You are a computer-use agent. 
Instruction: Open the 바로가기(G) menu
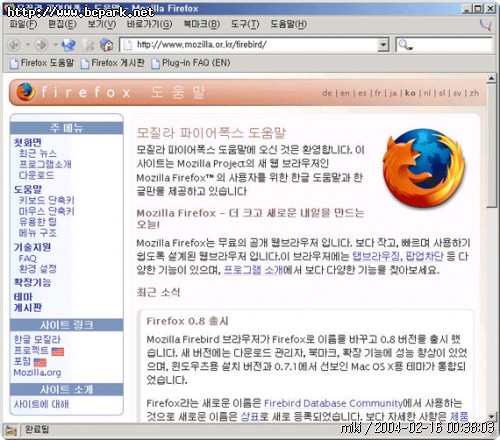tap(150, 24)
